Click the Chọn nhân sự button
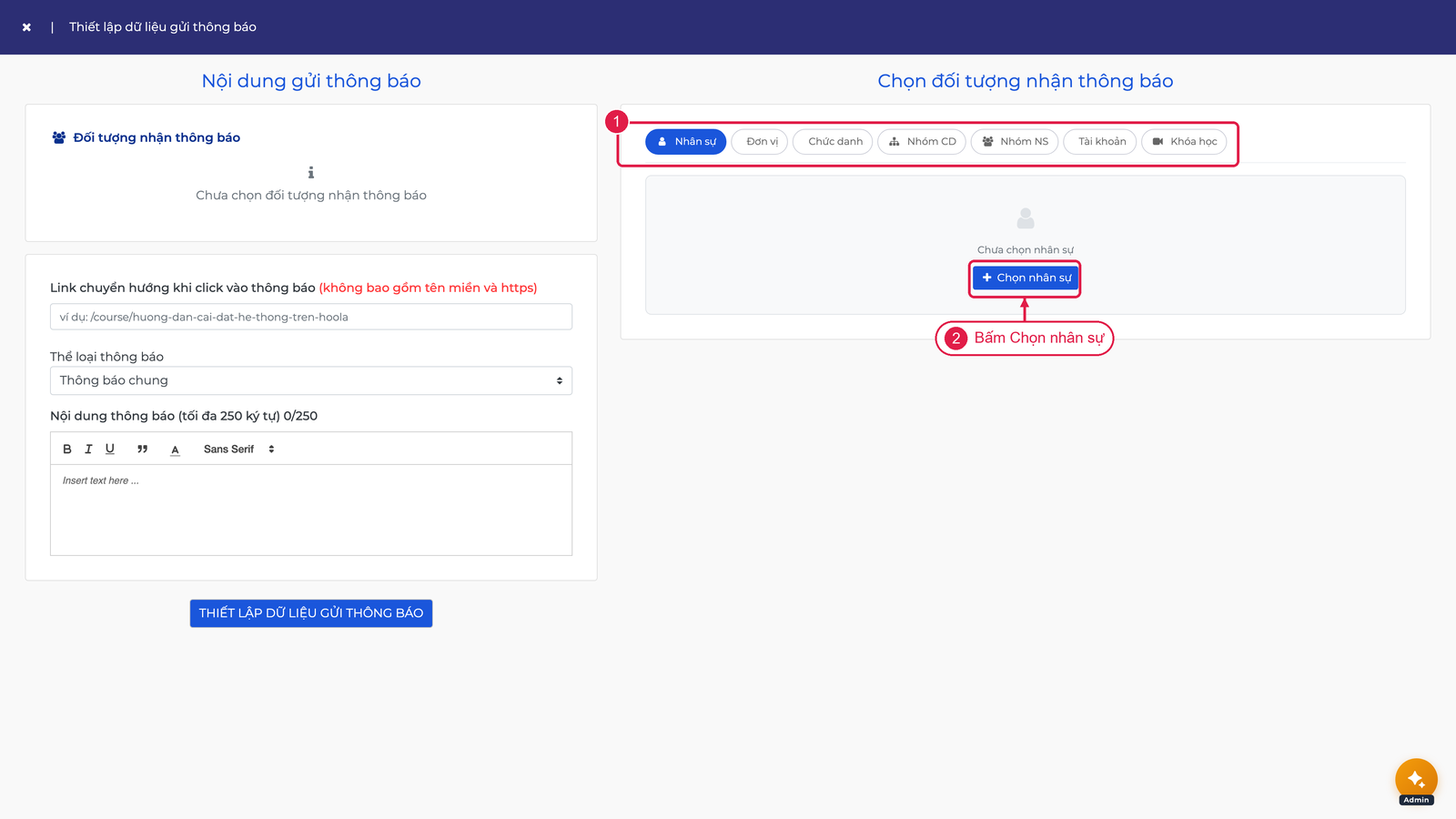 1026,278
